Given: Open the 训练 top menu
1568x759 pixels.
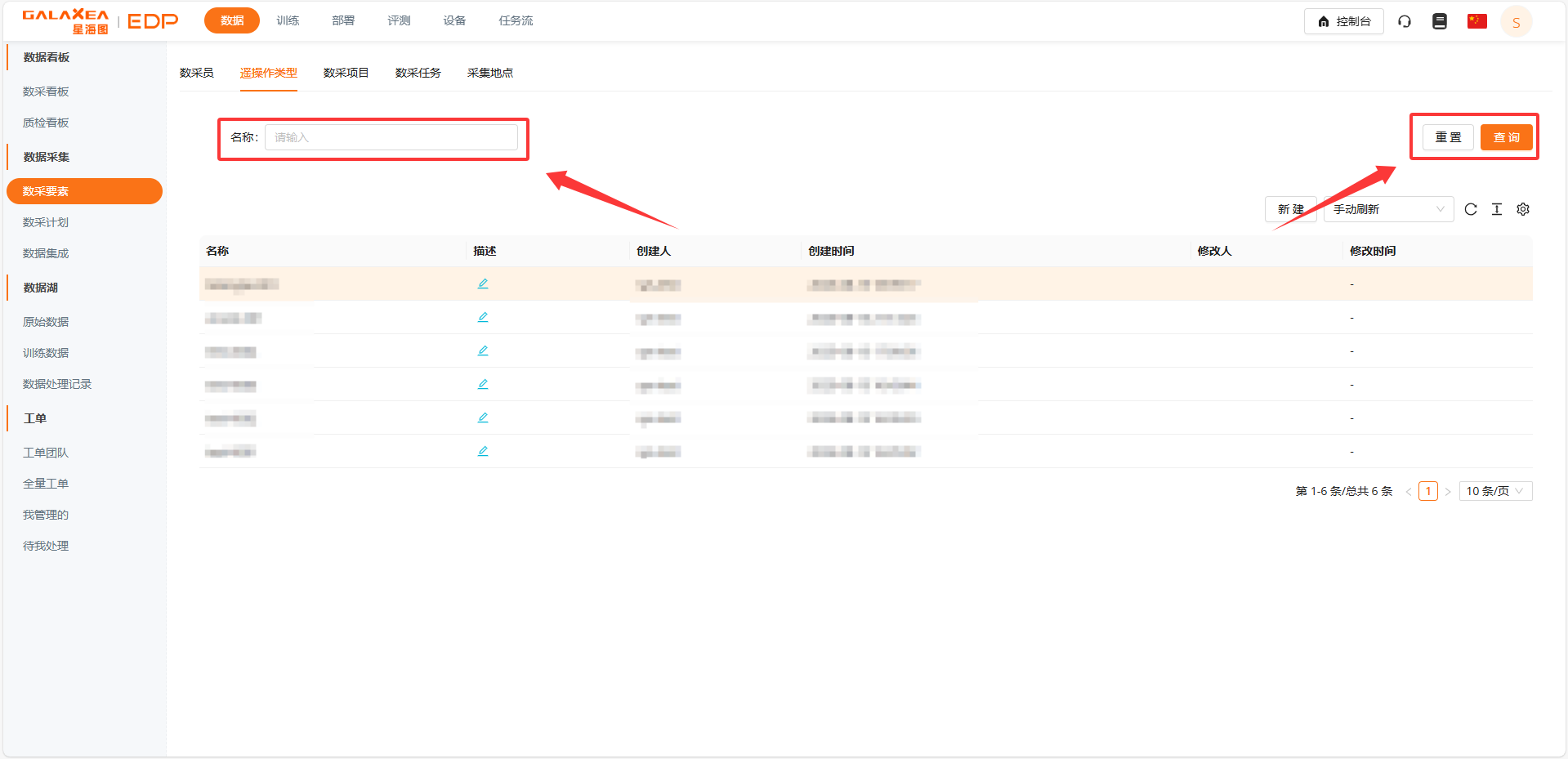Looking at the screenshot, I should pyautogui.click(x=288, y=20).
